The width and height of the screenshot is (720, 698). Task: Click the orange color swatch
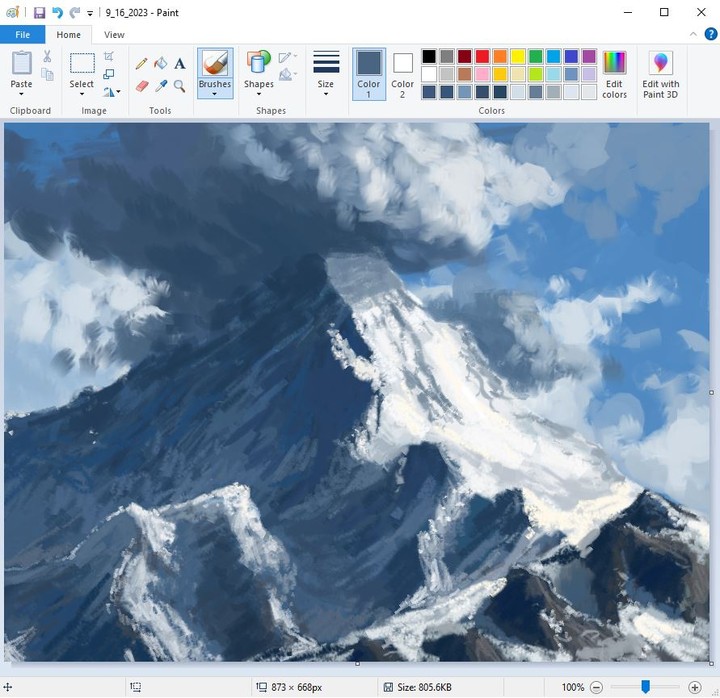click(x=500, y=56)
